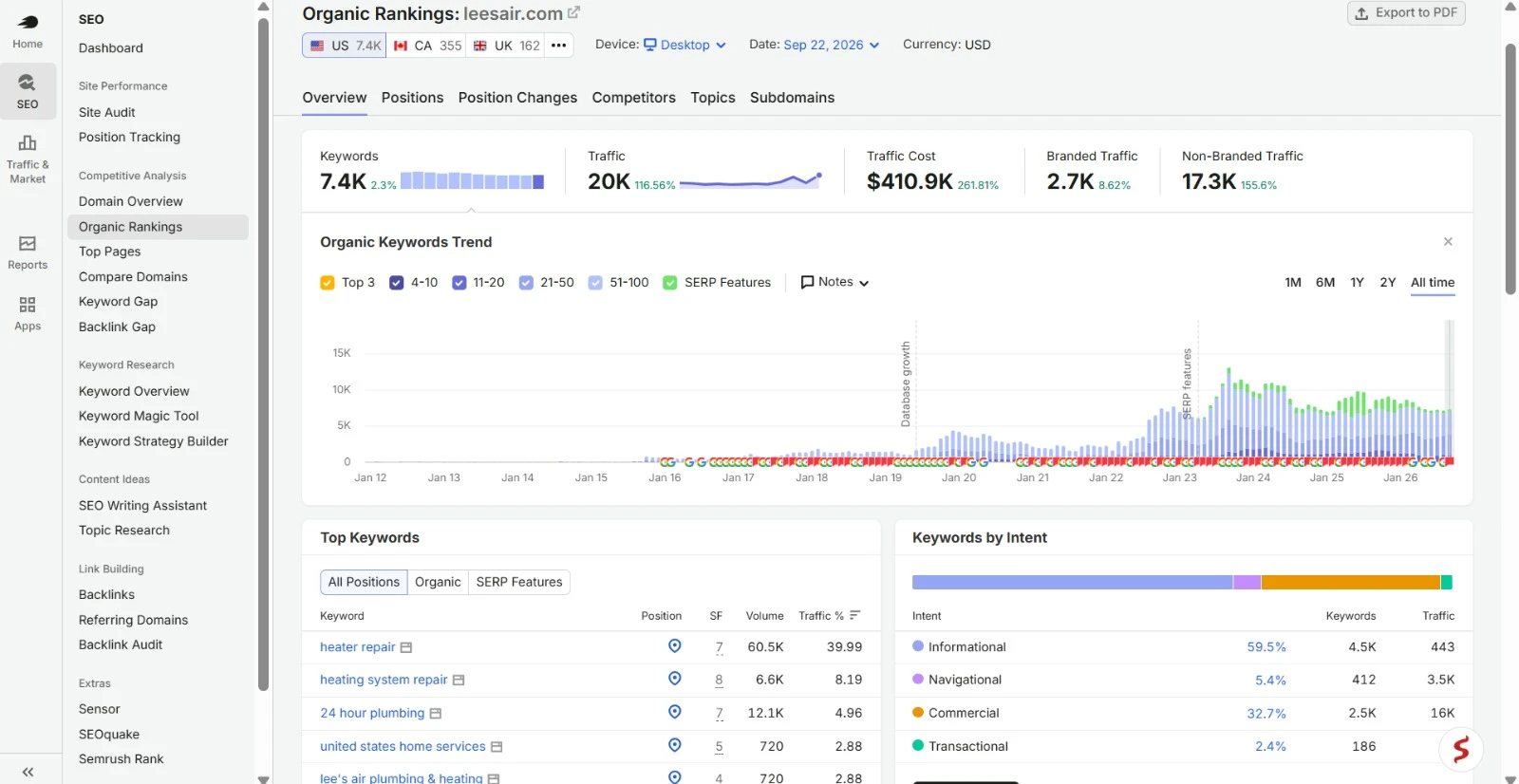Click the Google update marker near Jan 16
The width and height of the screenshot is (1519, 784).
667,462
